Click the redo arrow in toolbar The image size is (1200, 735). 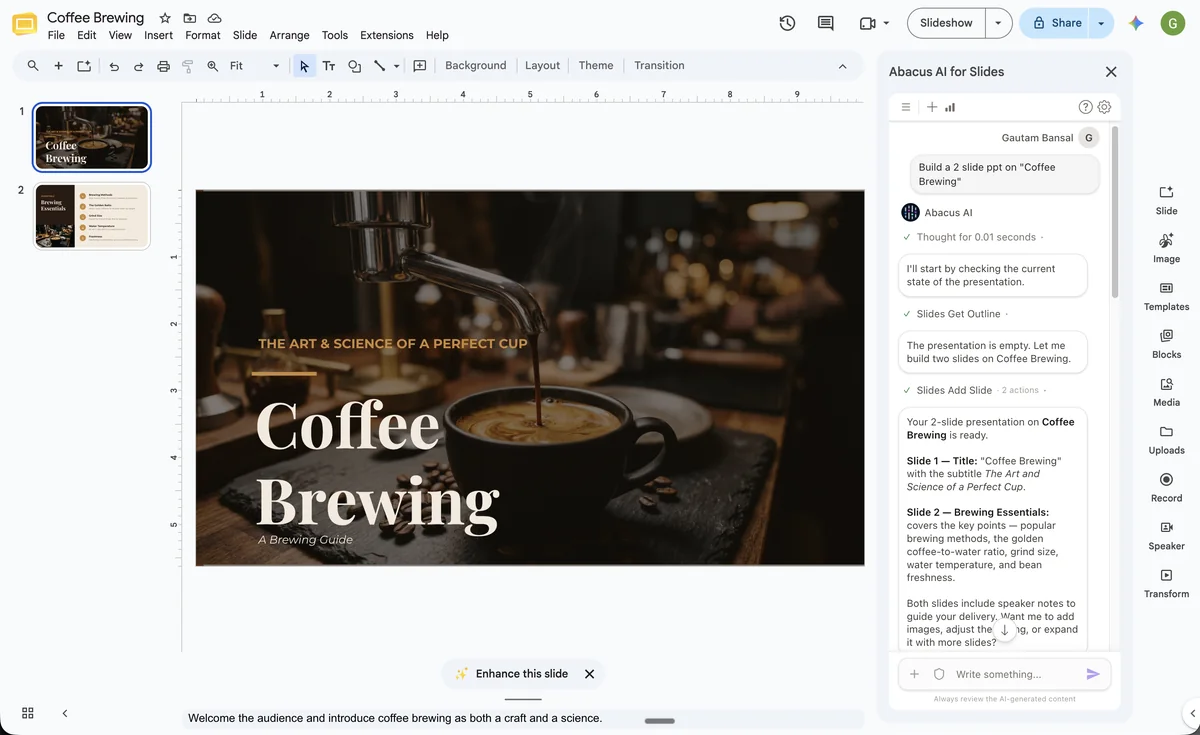[x=138, y=66]
